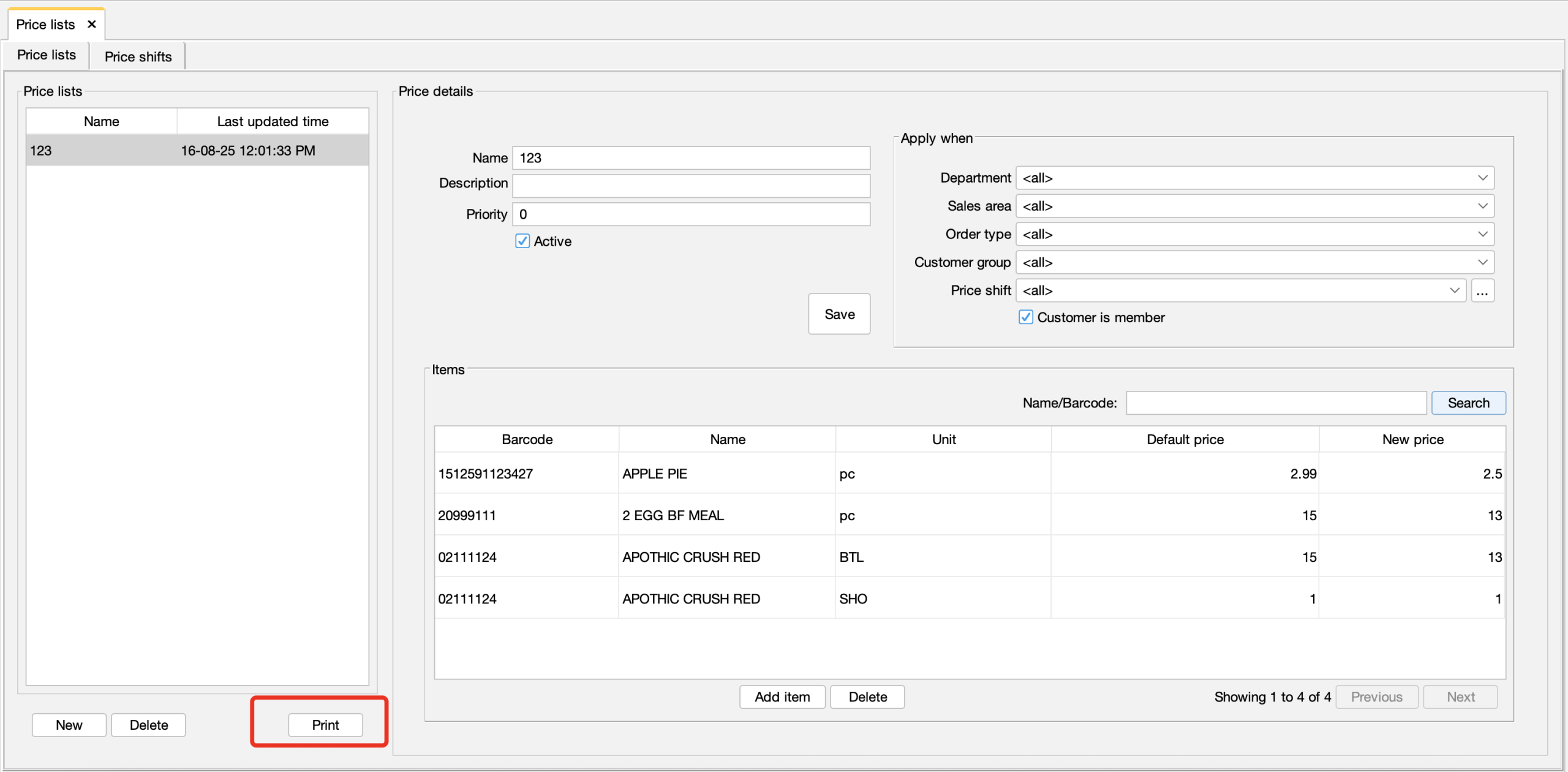1568x772 pixels.
Task: Click Delete under the price lists panel
Action: pos(148,725)
